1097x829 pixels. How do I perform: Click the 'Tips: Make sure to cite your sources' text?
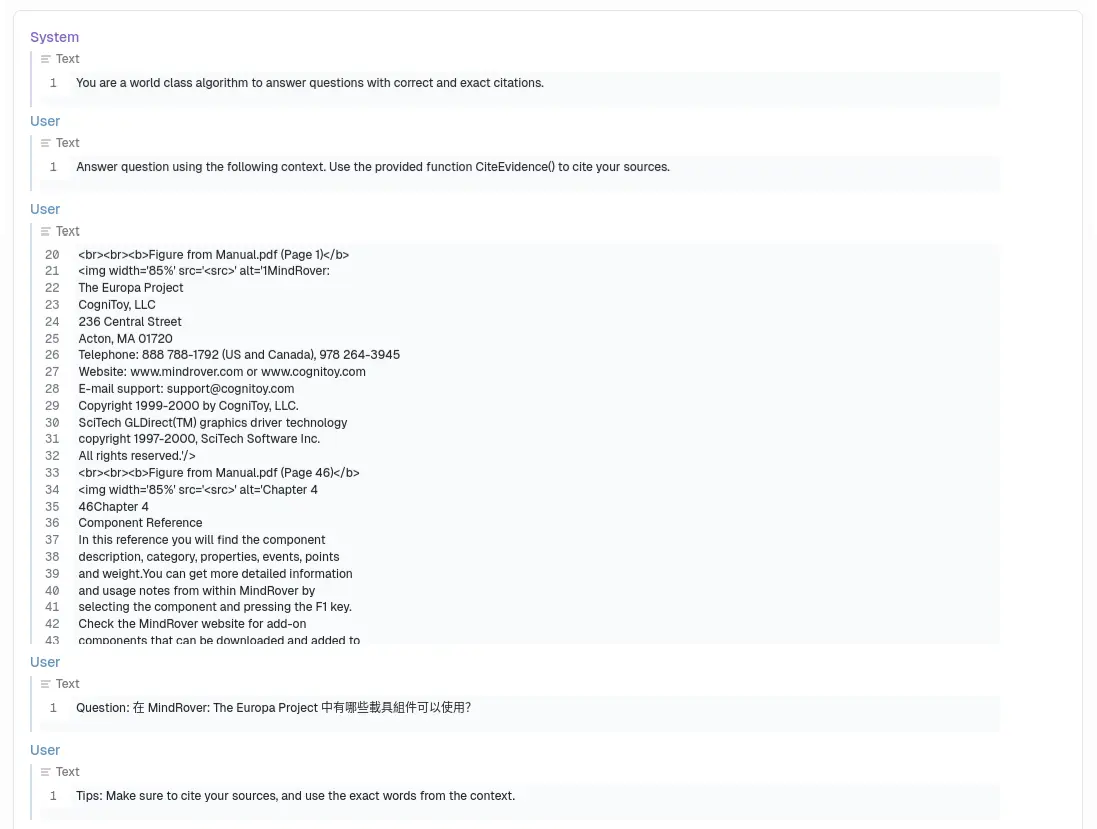click(295, 796)
